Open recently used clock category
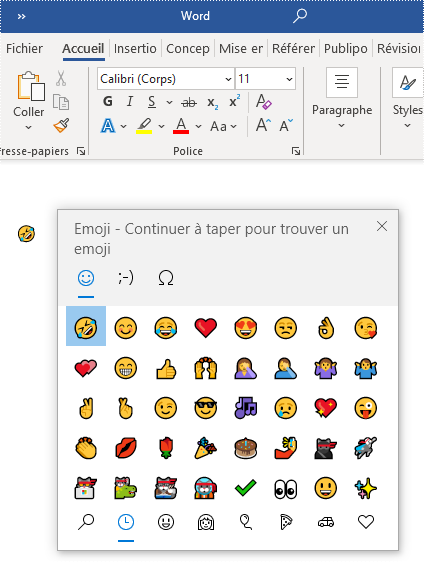 point(126,522)
